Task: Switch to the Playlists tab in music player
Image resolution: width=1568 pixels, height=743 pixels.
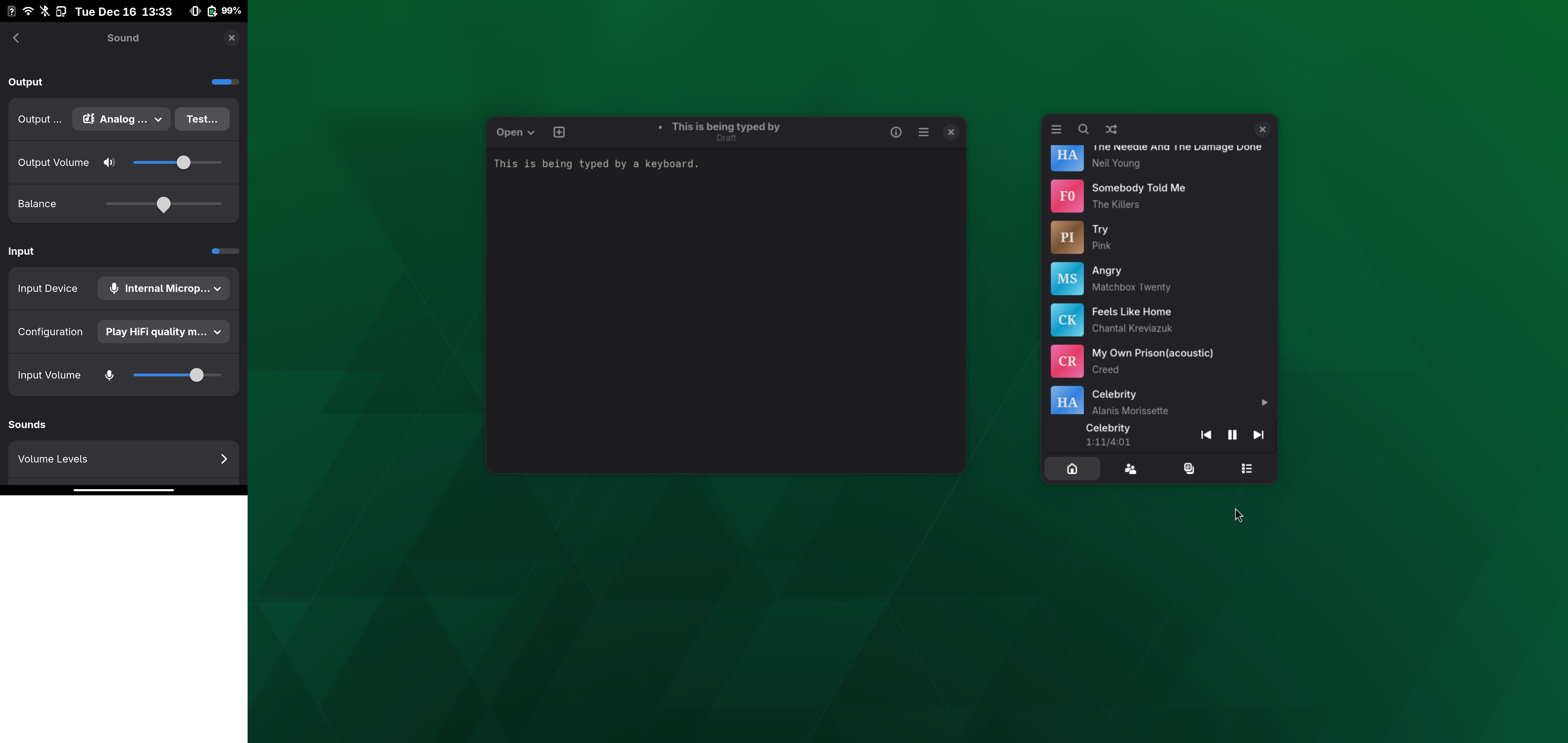Action: [x=1246, y=469]
